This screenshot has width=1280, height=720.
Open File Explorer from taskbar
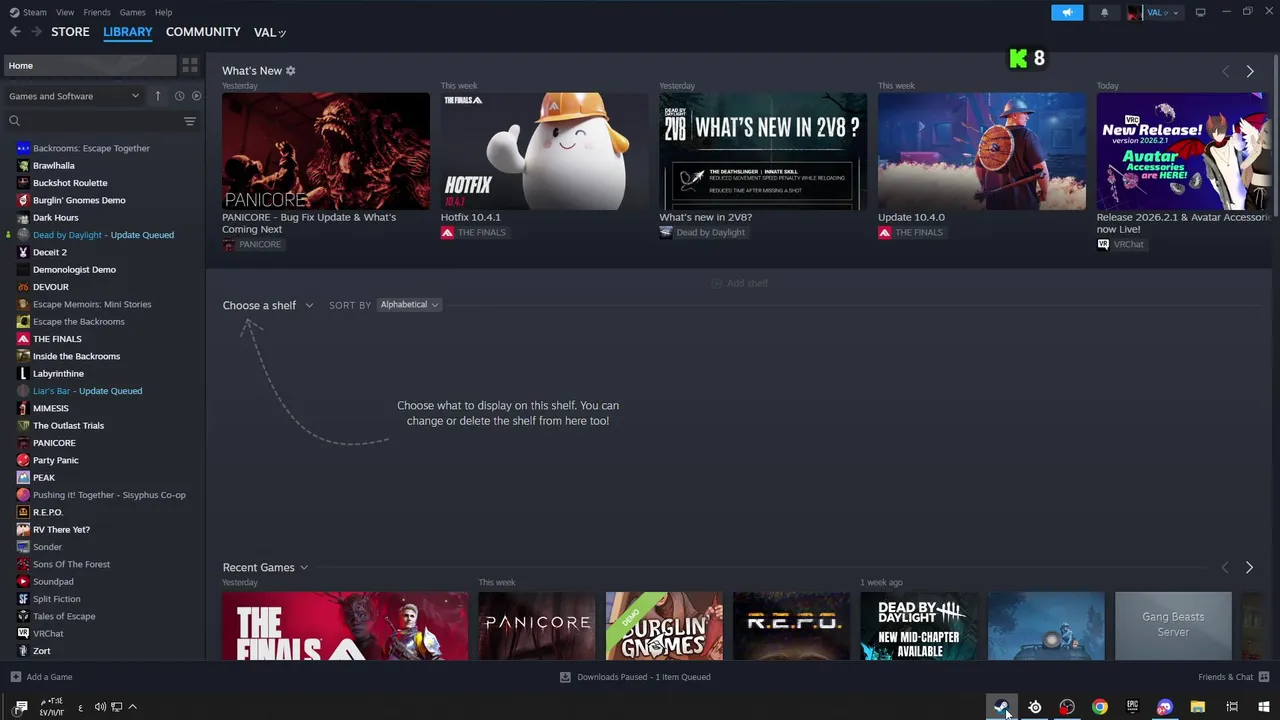[1197, 707]
